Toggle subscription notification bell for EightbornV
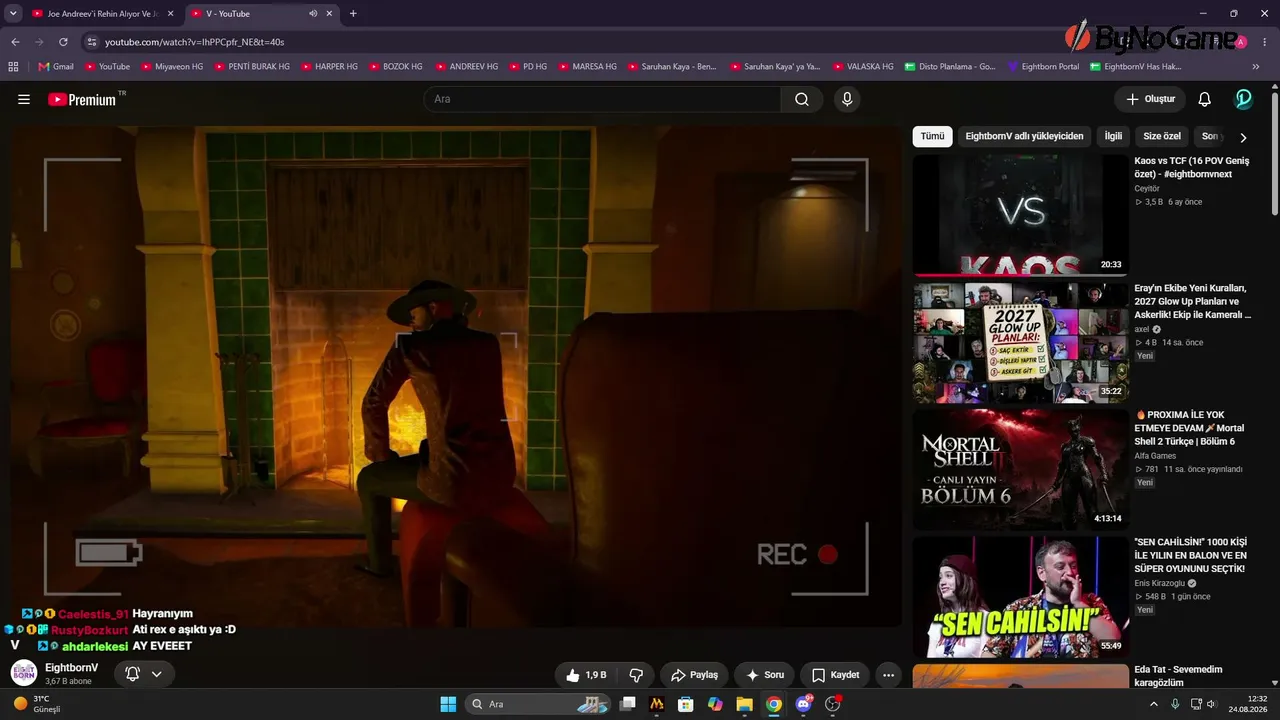Image resolution: width=1280 pixels, height=720 pixels. point(143,675)
